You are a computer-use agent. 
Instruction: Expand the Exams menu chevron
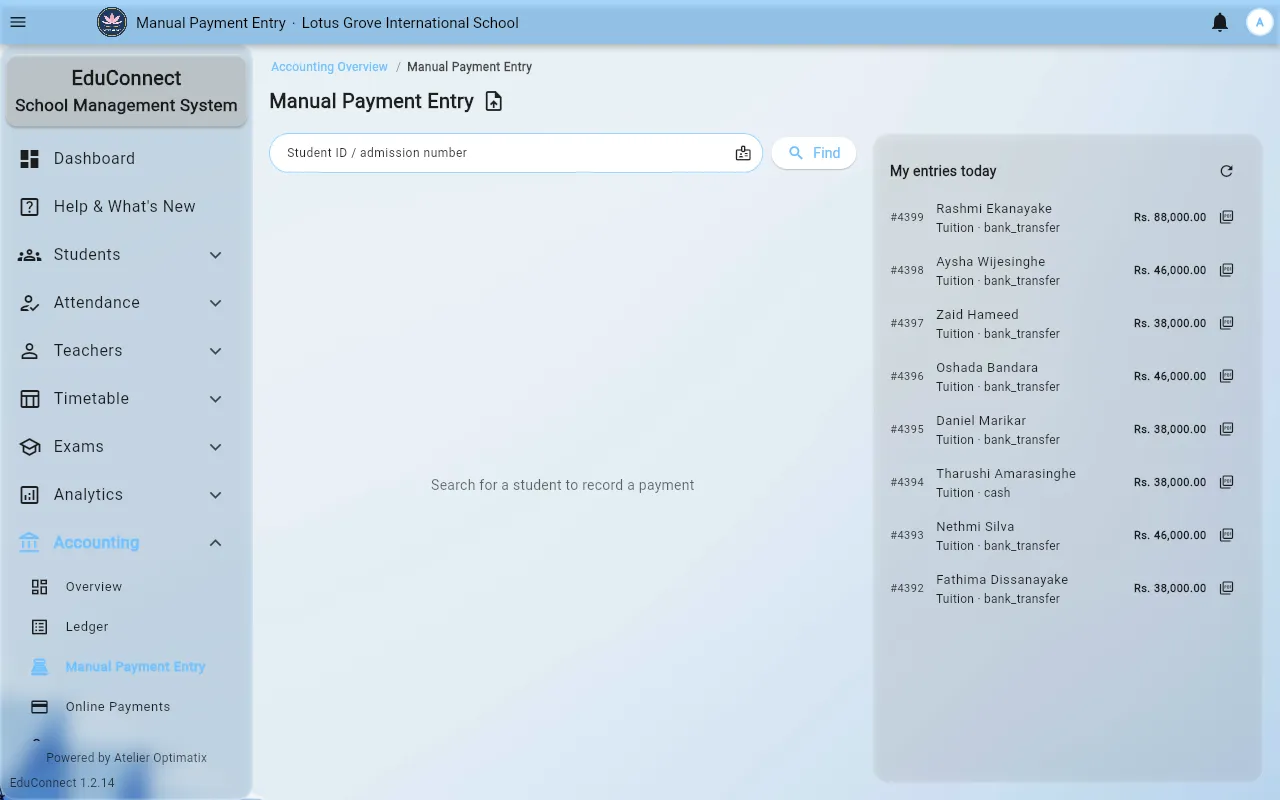click(x=215, y=447)
